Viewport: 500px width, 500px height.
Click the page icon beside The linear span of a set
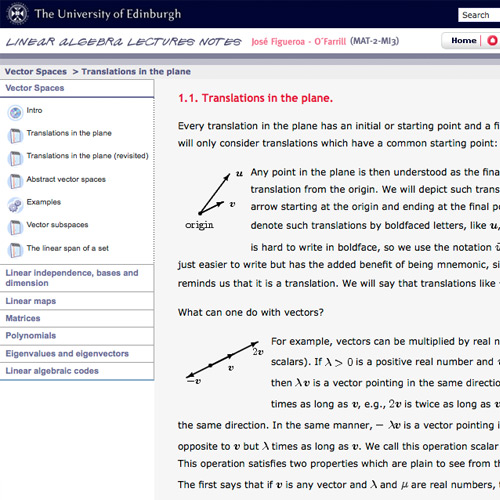[15, 250]
